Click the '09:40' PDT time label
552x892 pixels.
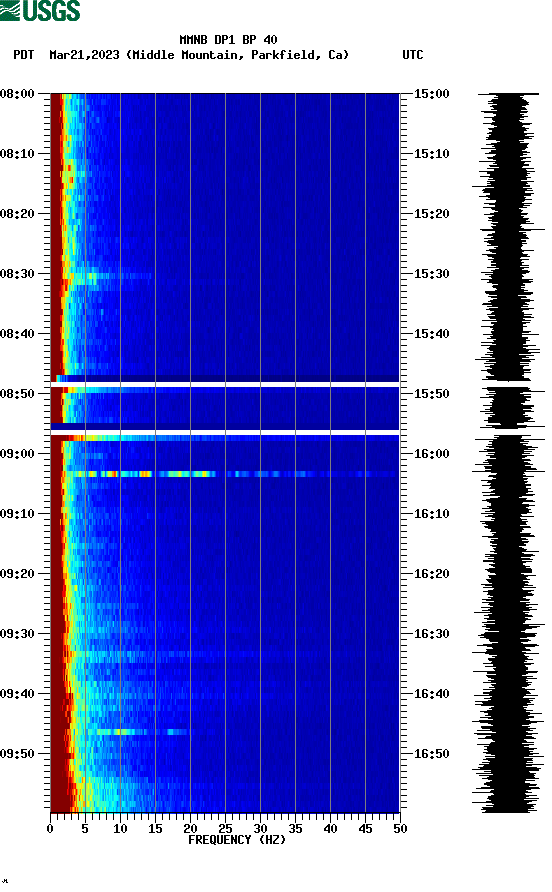(x=17, y=693)
